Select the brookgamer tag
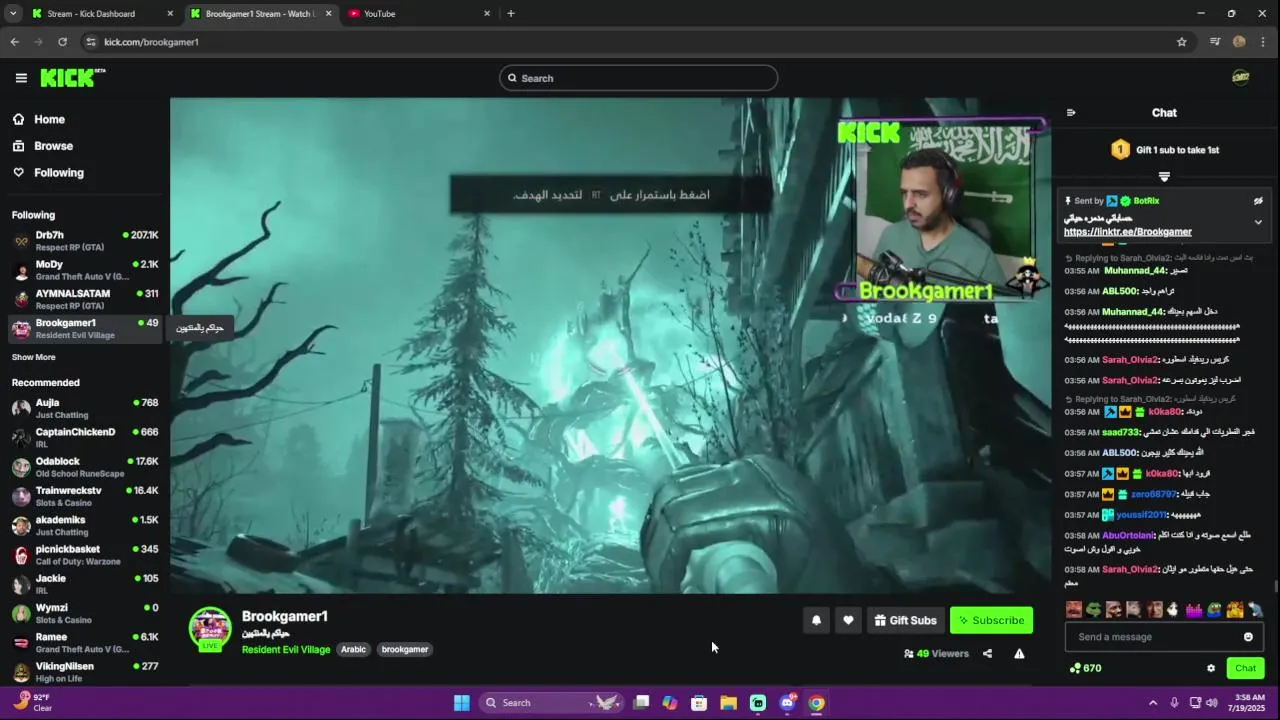Viewport: 1280px width, 720px height. [x=405, y=649]
